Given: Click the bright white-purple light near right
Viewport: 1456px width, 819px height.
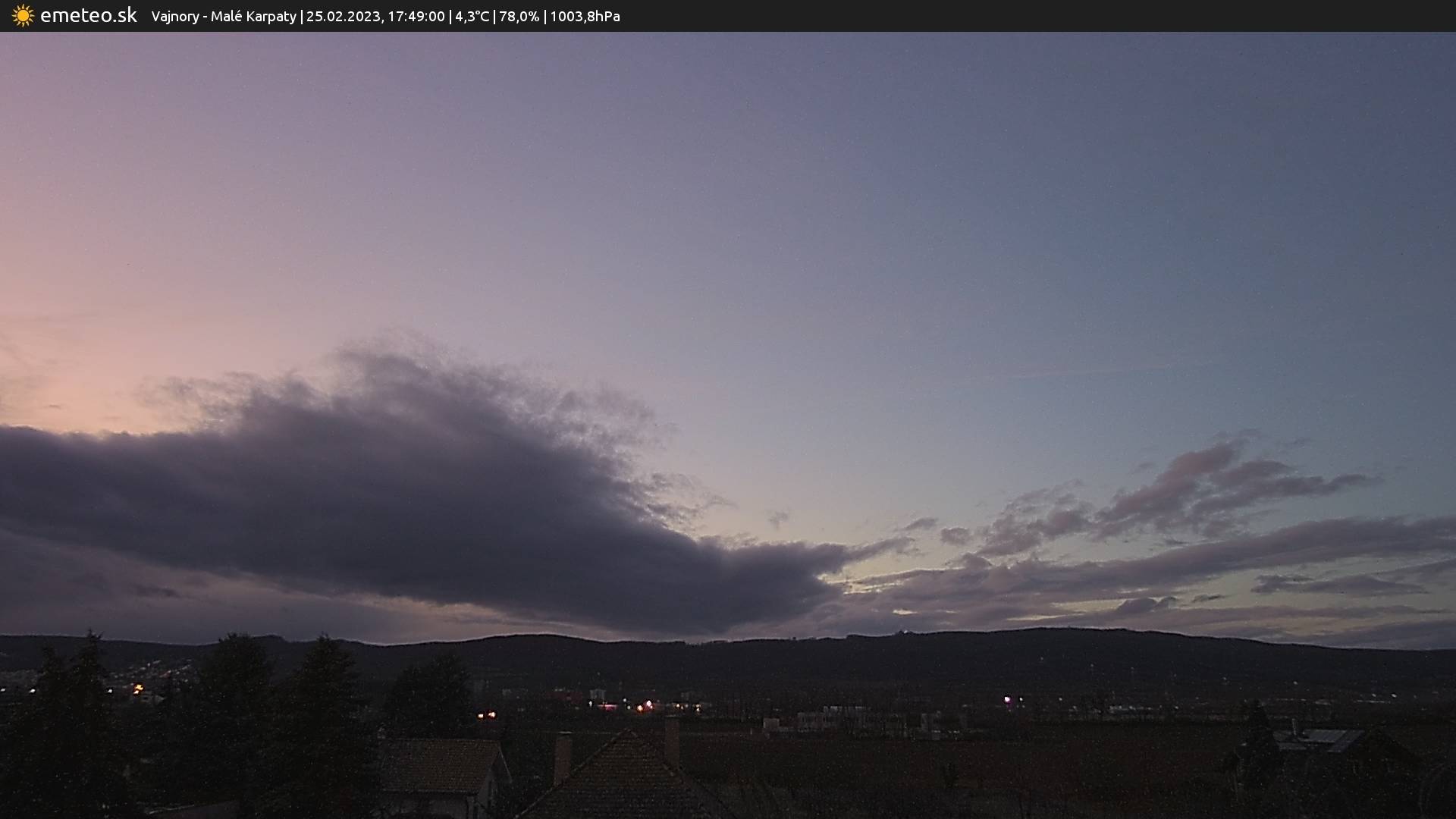Looking at the screenshot, I should tap(1007, 699).
